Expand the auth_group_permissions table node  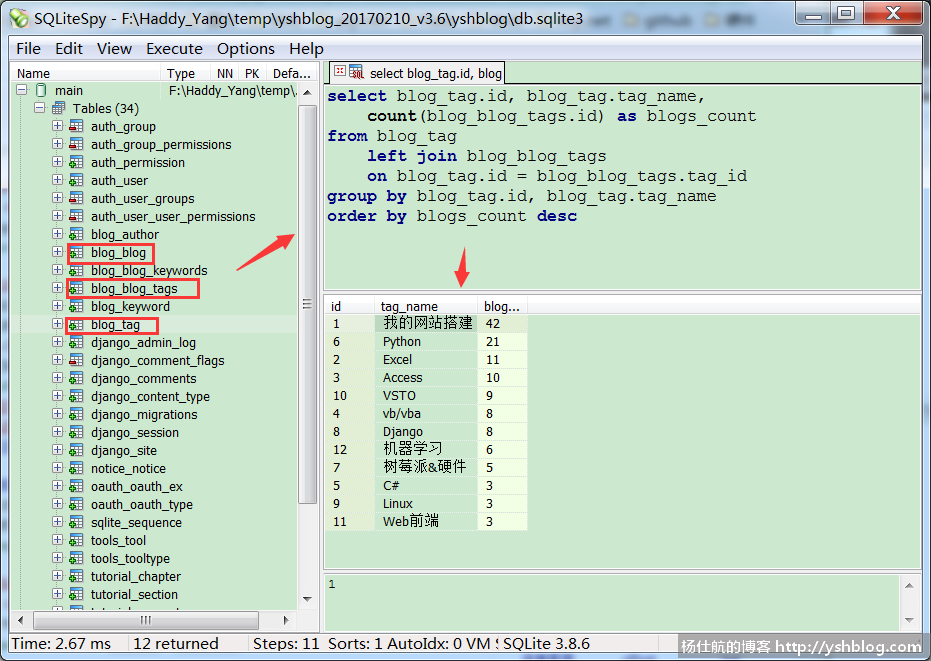[58, 144]
